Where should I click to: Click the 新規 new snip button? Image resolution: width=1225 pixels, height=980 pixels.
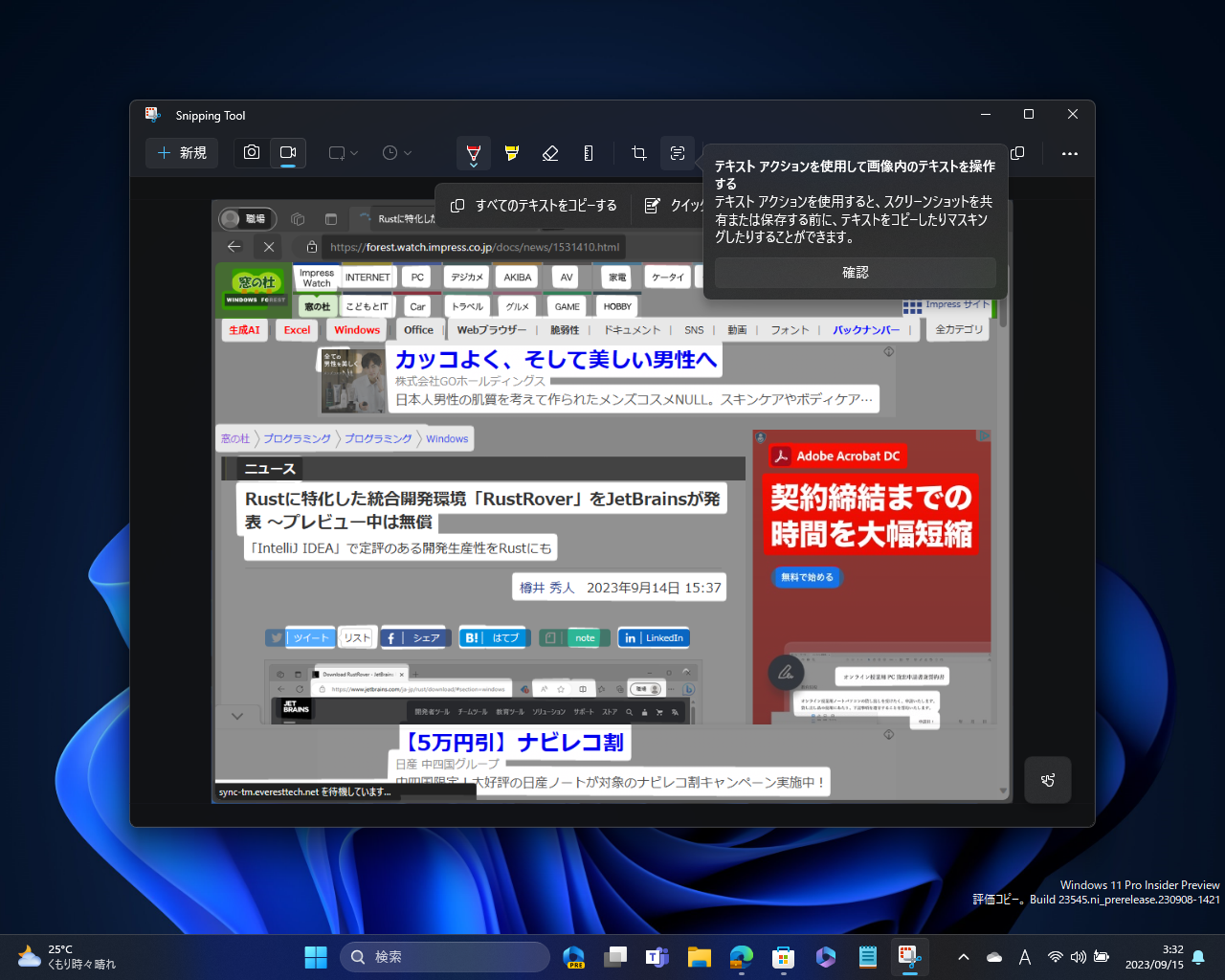(x=182, y=153)
